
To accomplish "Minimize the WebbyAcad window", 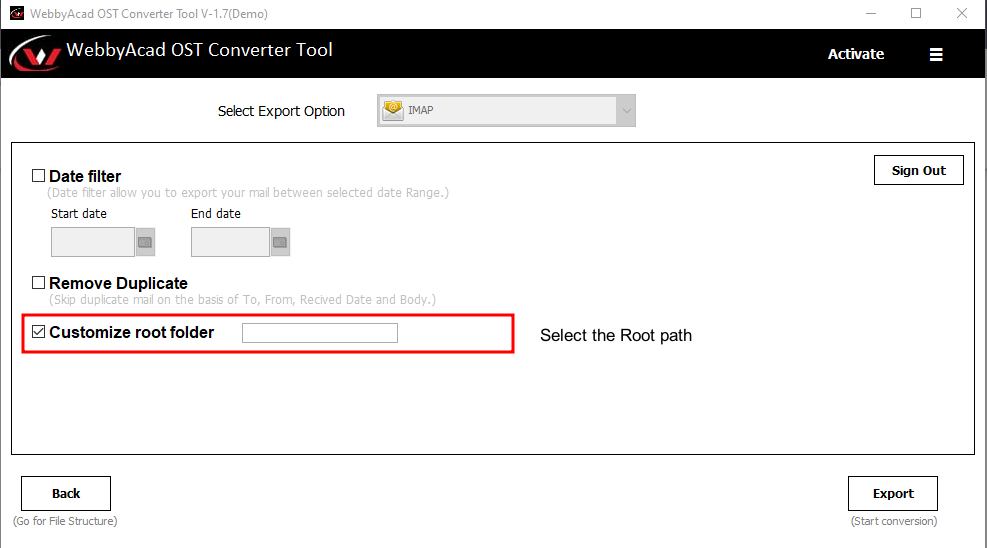I will point(871,13).
